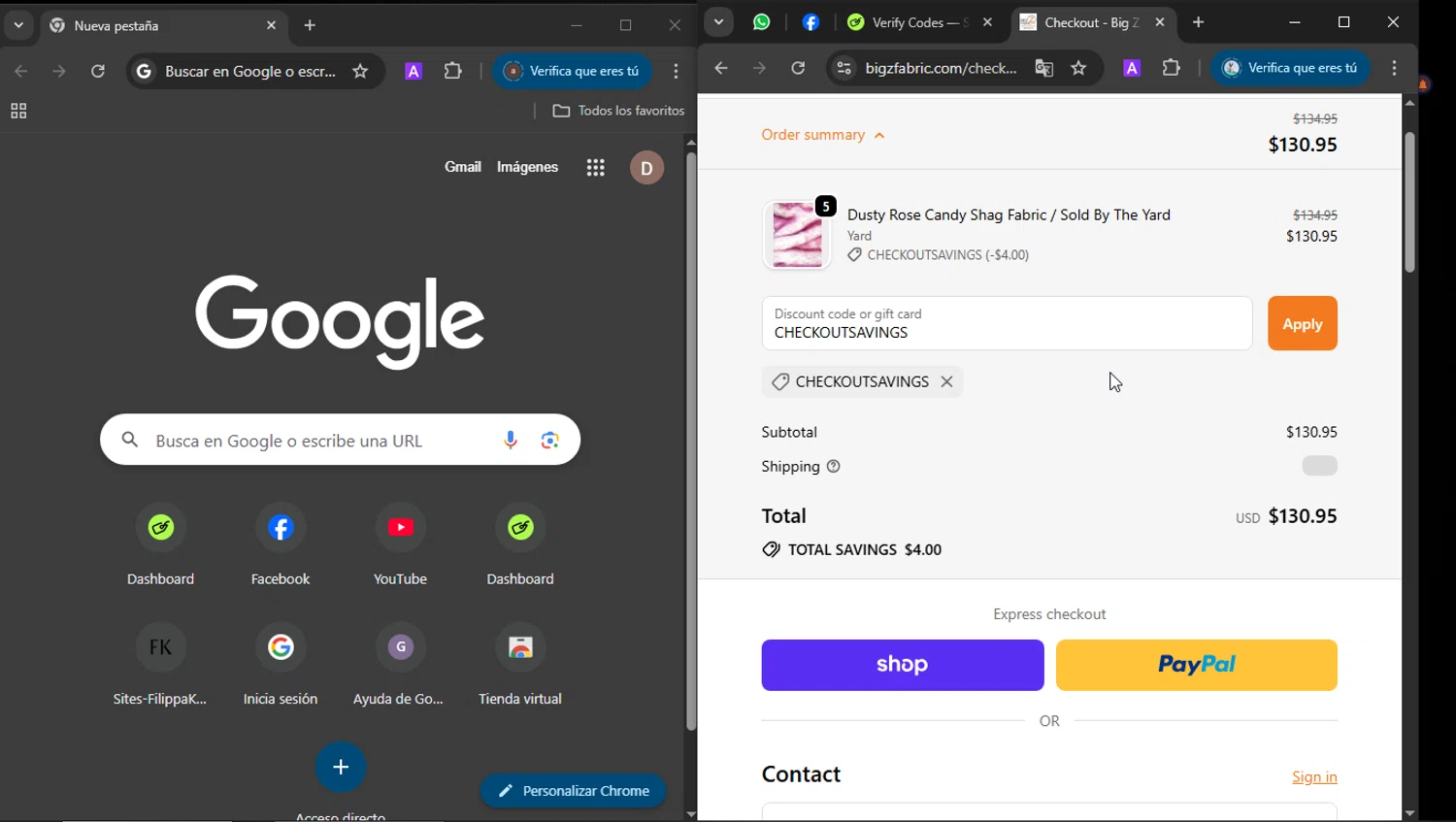Switch to Verify Codes tab
Image resolution: width=1456 pixels, height=822 pixels.
point(908,22)
